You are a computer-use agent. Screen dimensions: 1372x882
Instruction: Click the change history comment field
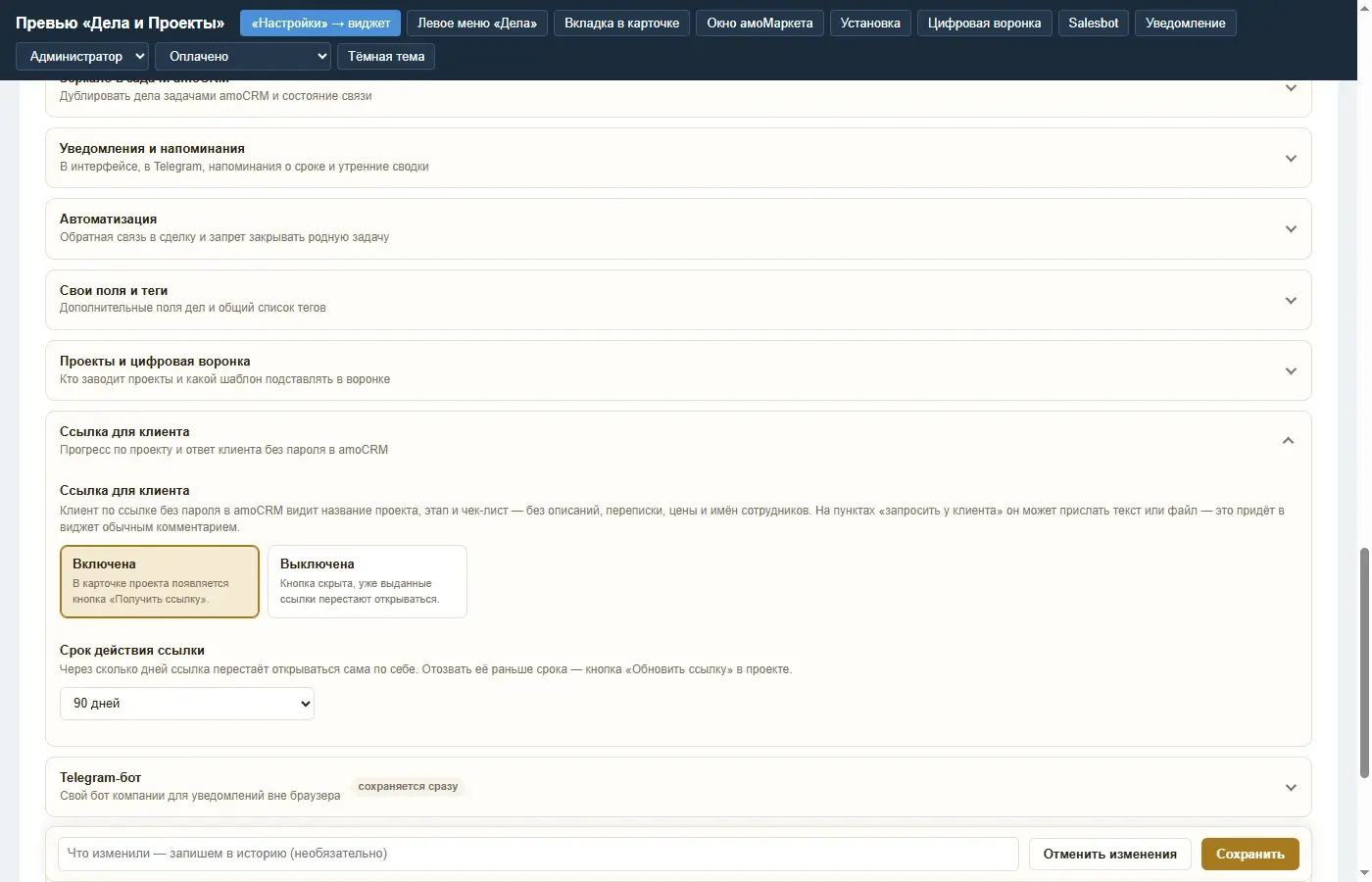coord(538,854)
